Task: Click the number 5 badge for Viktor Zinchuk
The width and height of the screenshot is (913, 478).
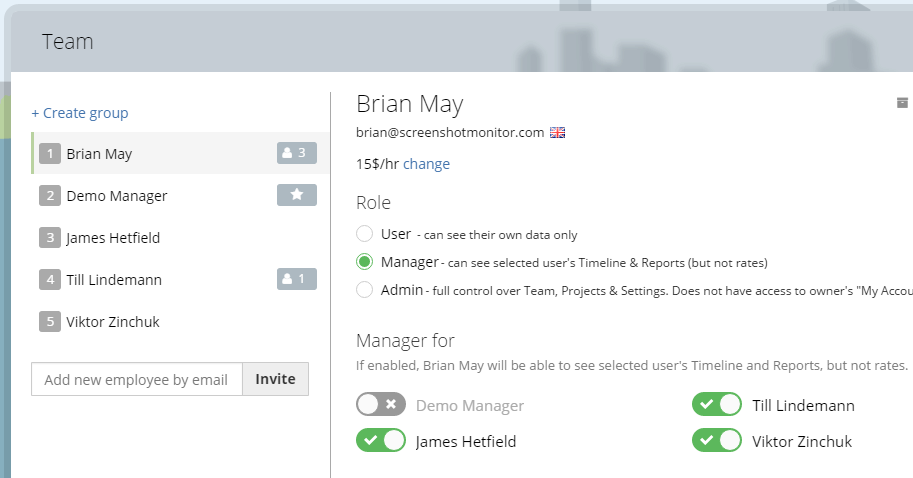Action: 50,321
